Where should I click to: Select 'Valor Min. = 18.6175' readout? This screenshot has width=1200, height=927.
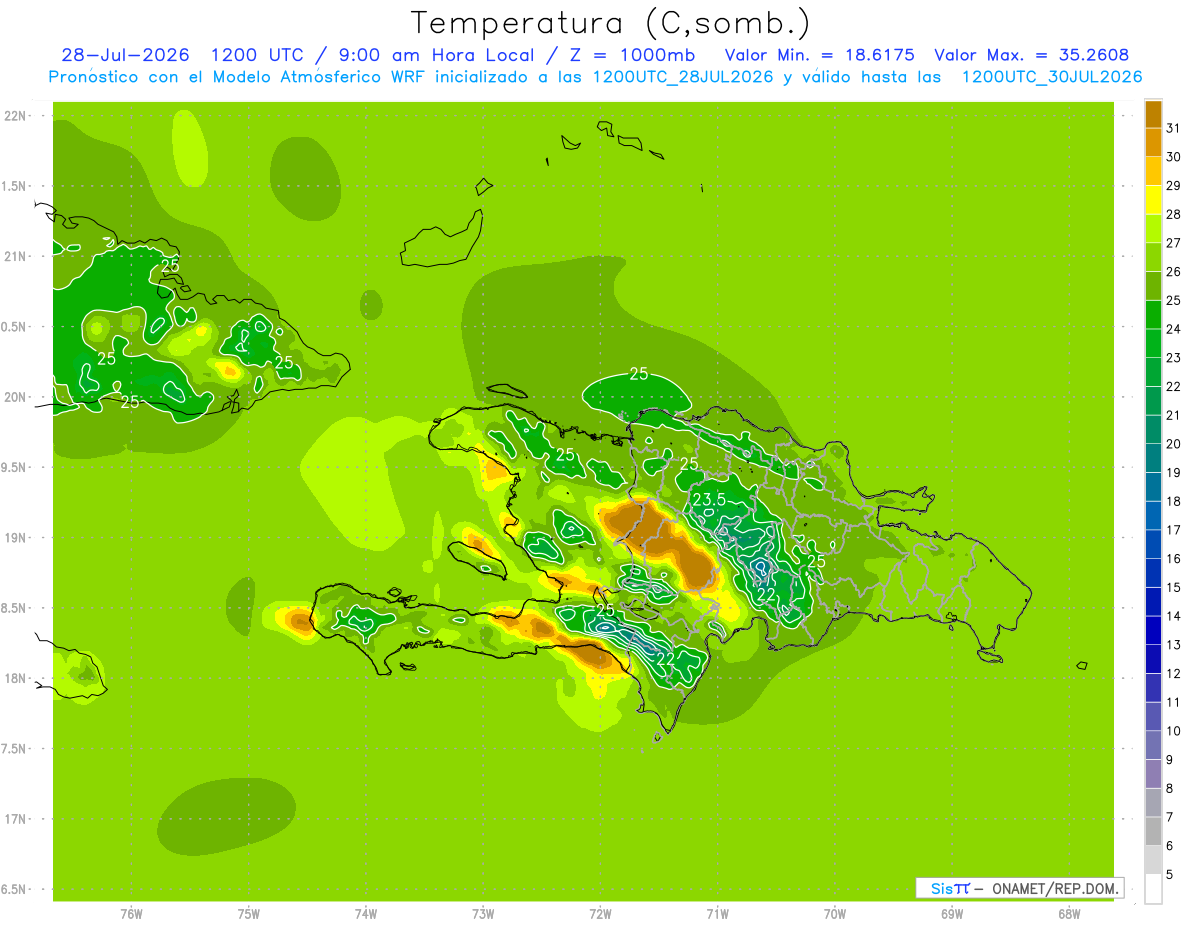click(x=819, y=55)
